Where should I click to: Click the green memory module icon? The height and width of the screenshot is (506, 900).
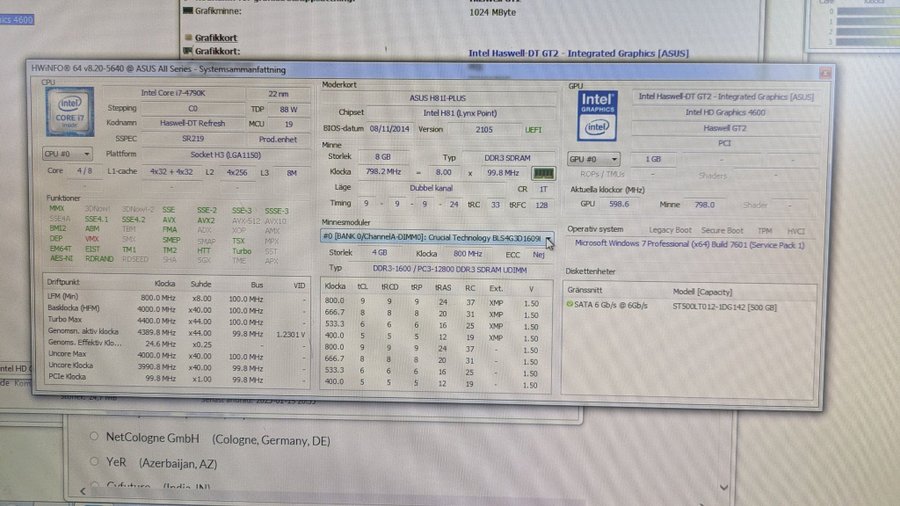pos(543,173)
